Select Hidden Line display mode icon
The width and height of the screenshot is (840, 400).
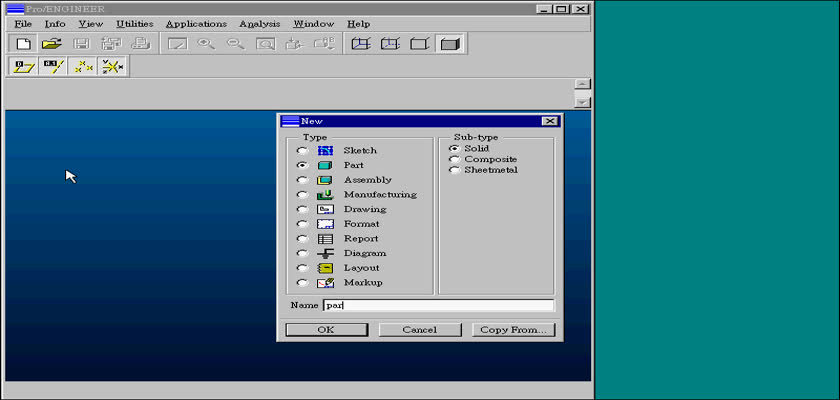point(390,44)
